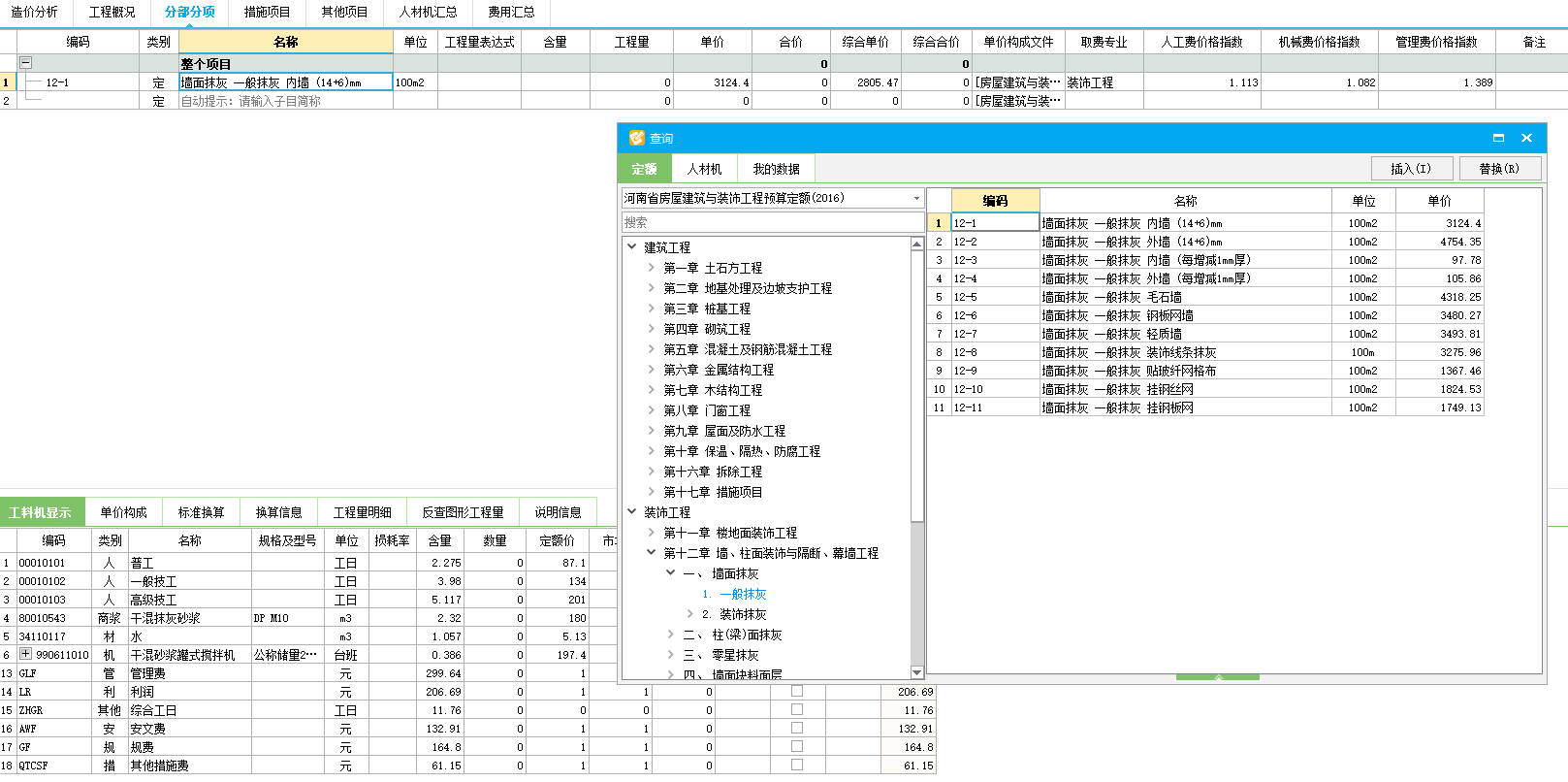
Task: Click the 综合单价 column header
Action: 865,42
